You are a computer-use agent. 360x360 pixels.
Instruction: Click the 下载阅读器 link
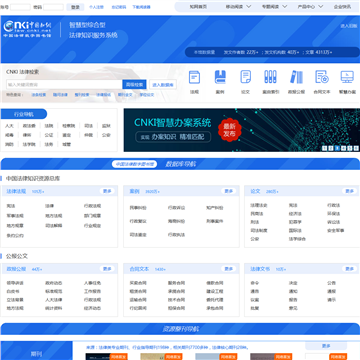[141, 7]
